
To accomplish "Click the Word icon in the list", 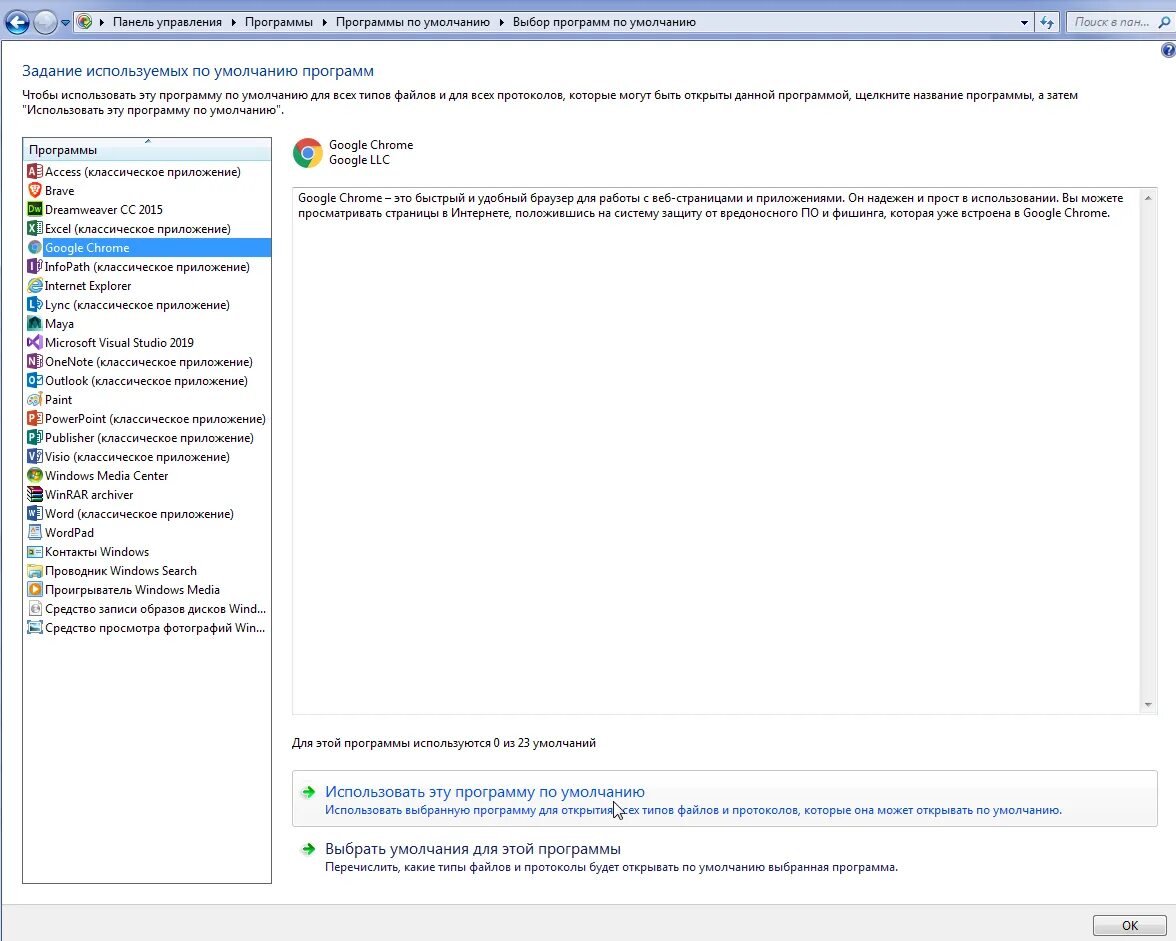I will 34,514.
